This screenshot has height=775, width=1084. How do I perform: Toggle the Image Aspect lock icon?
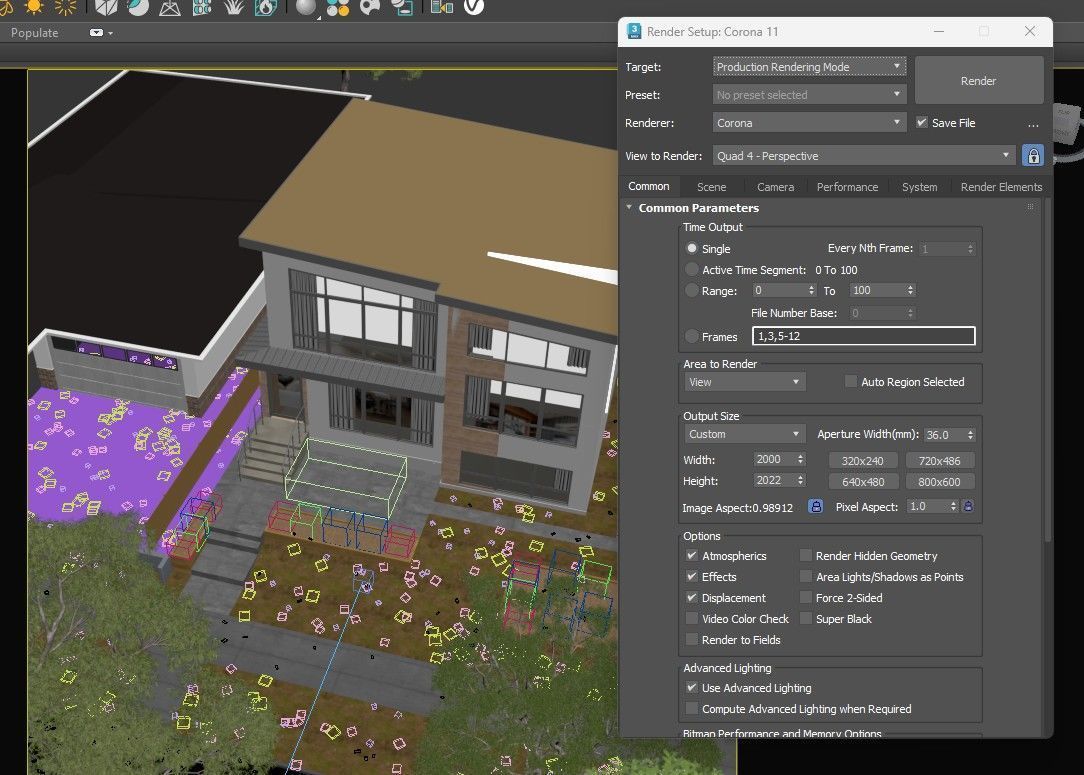click(x=816, y=506)
